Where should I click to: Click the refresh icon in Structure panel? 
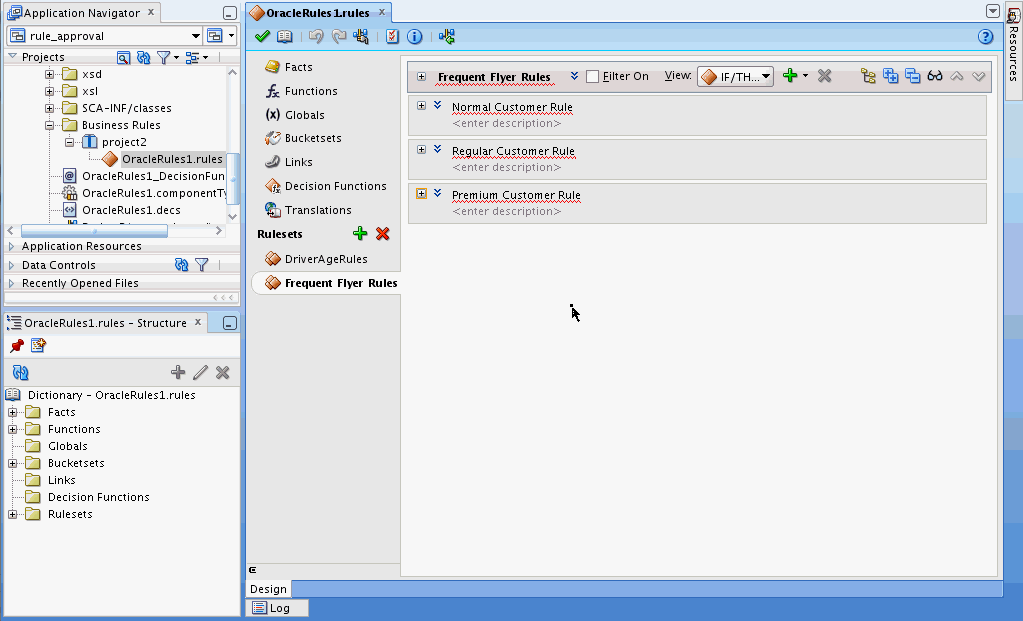[x=21, y=372]
